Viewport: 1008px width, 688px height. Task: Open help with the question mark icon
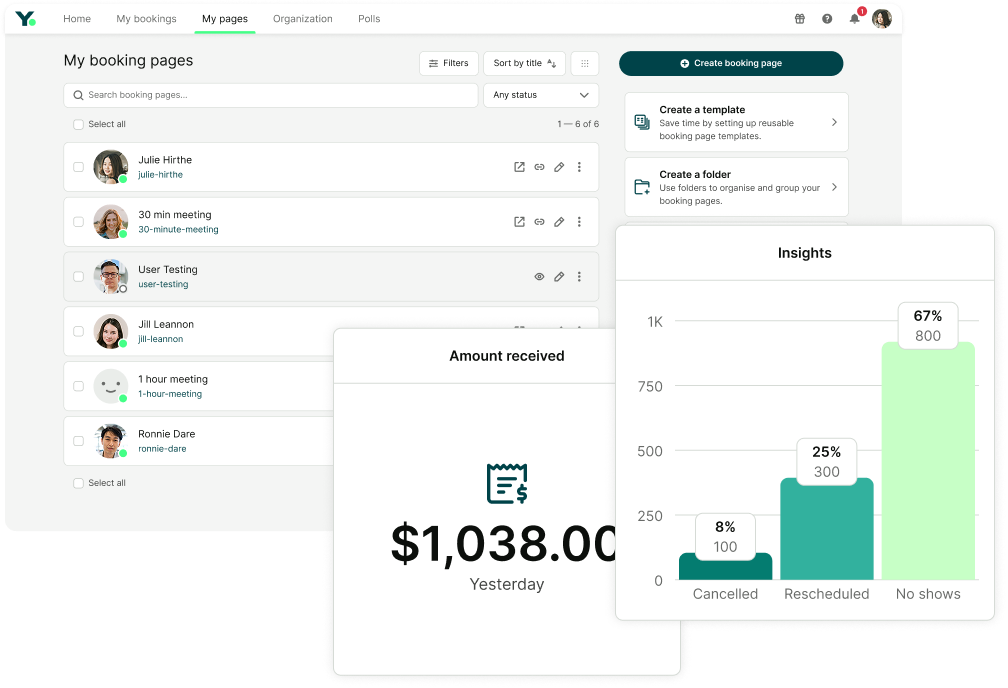[825, 18]
